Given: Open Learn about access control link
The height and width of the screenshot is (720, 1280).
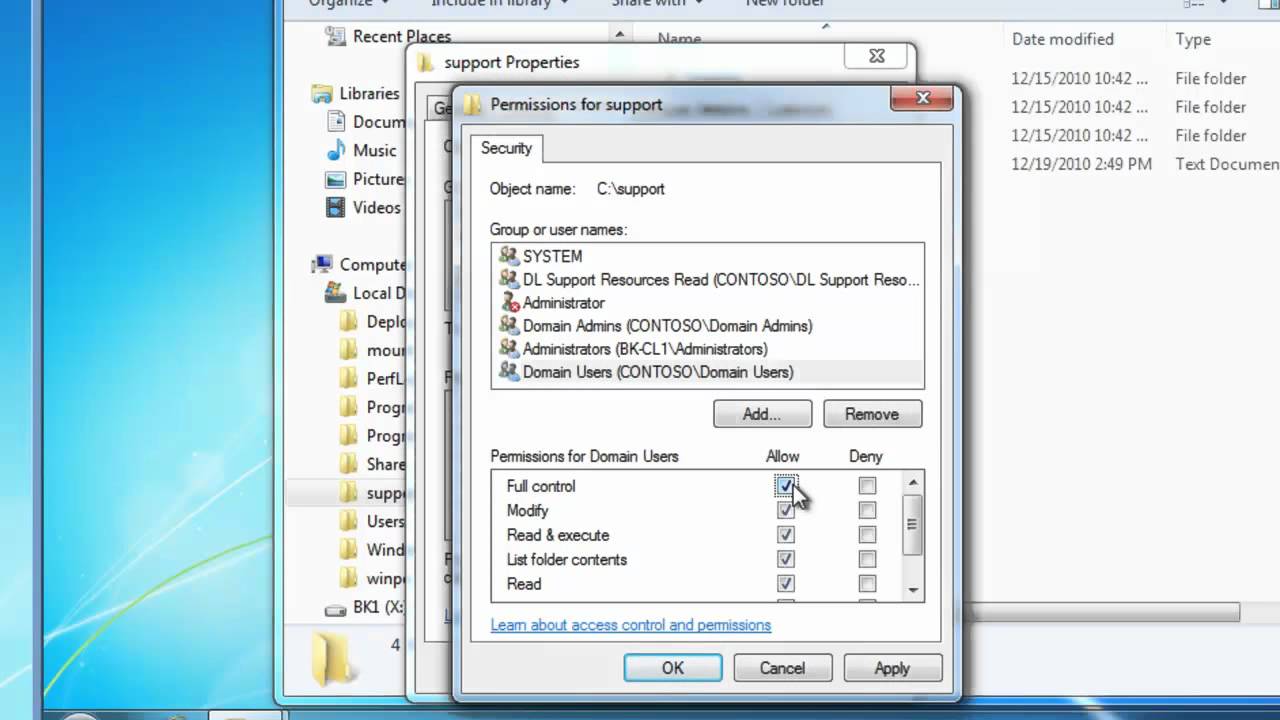Looking at the screenshot, I should click(631, 625).
